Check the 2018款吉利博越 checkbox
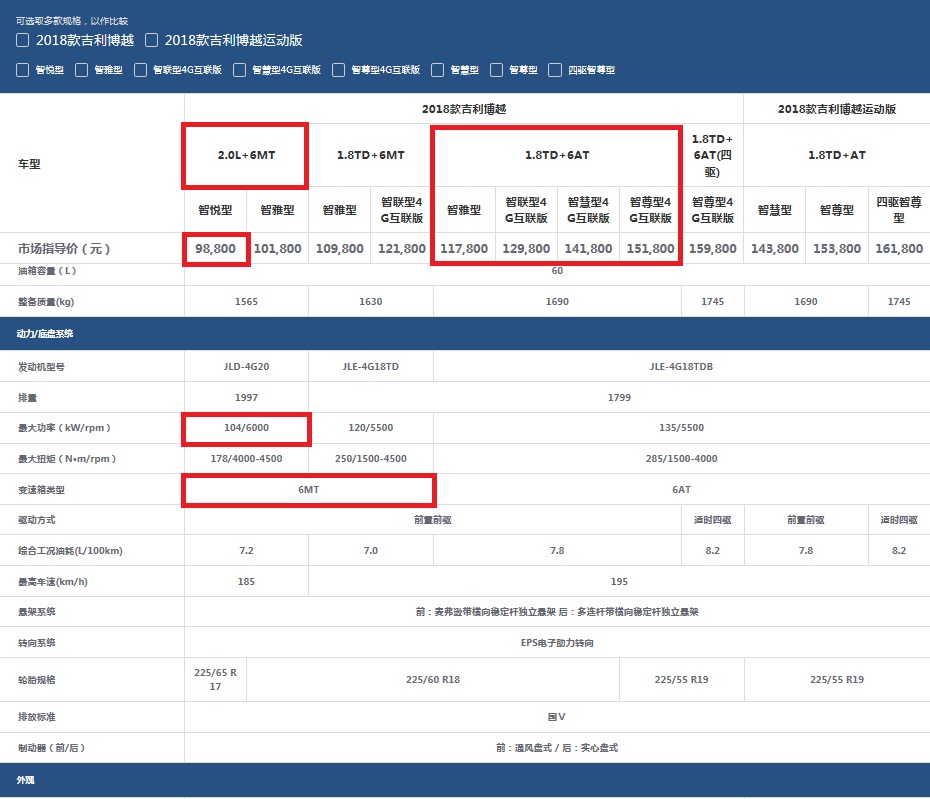 (x=23, y=41)
